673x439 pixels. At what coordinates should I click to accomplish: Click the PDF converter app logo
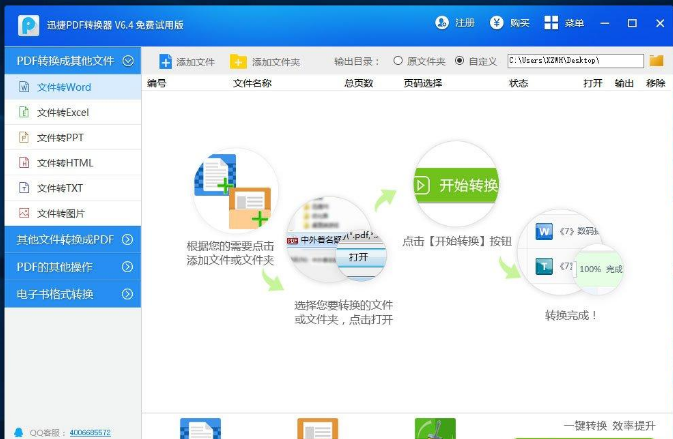pyautogui.click(x=30, y=23)
